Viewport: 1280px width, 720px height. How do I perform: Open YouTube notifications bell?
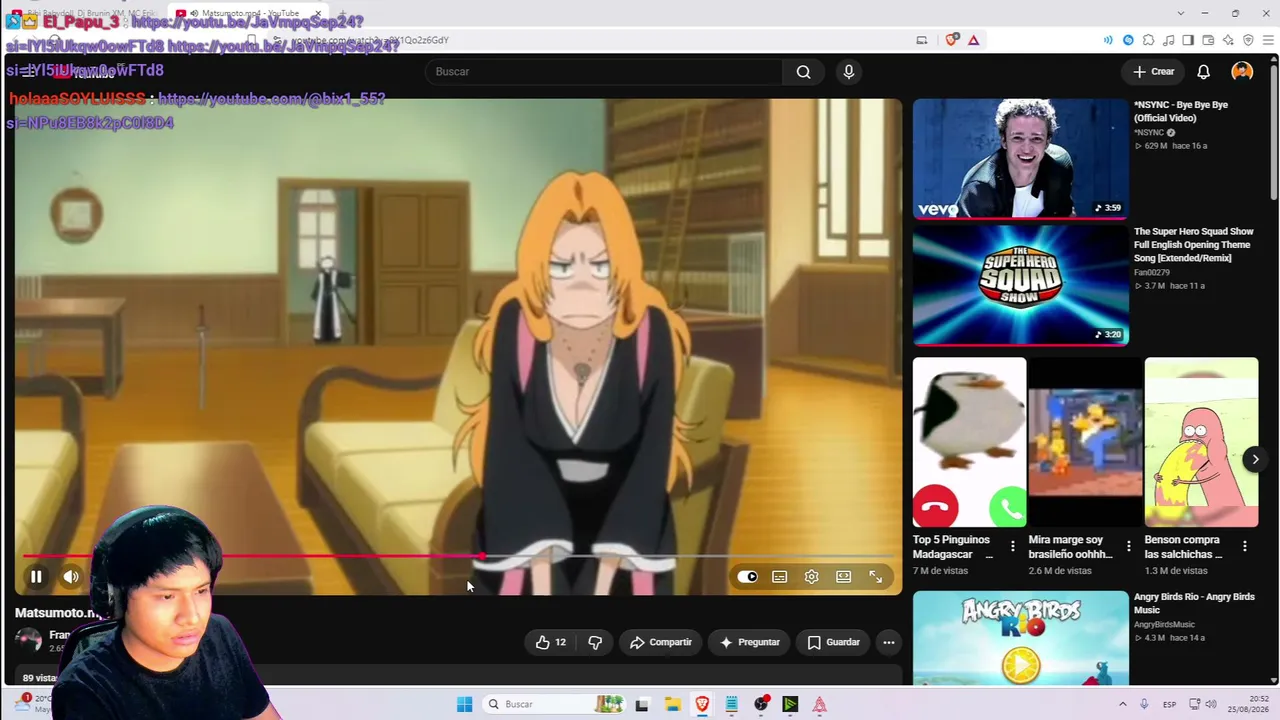point(1203,72)
